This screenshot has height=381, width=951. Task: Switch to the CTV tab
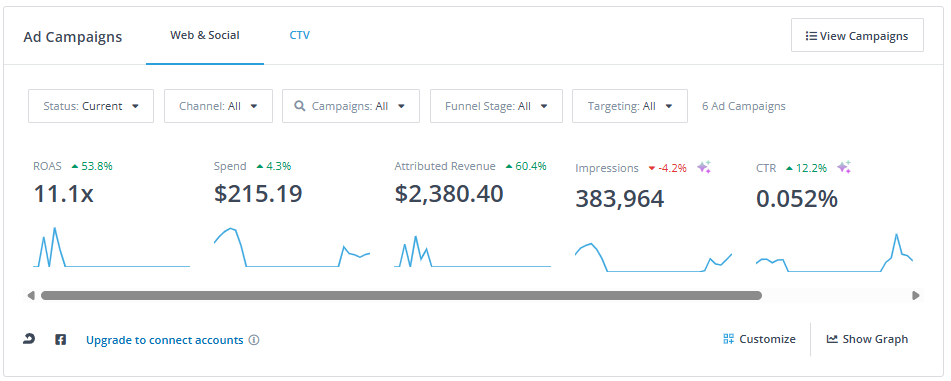click(300, 35)
